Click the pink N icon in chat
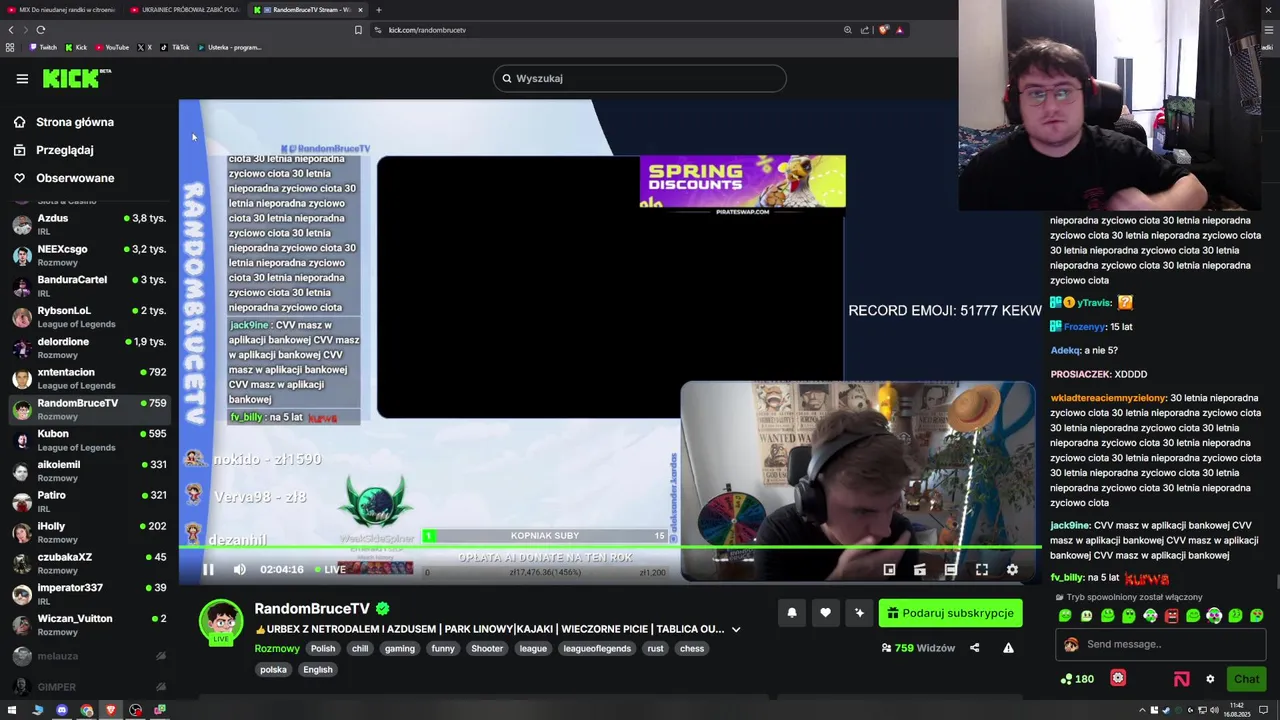 pyautogui.click(x=1182, y=679)
